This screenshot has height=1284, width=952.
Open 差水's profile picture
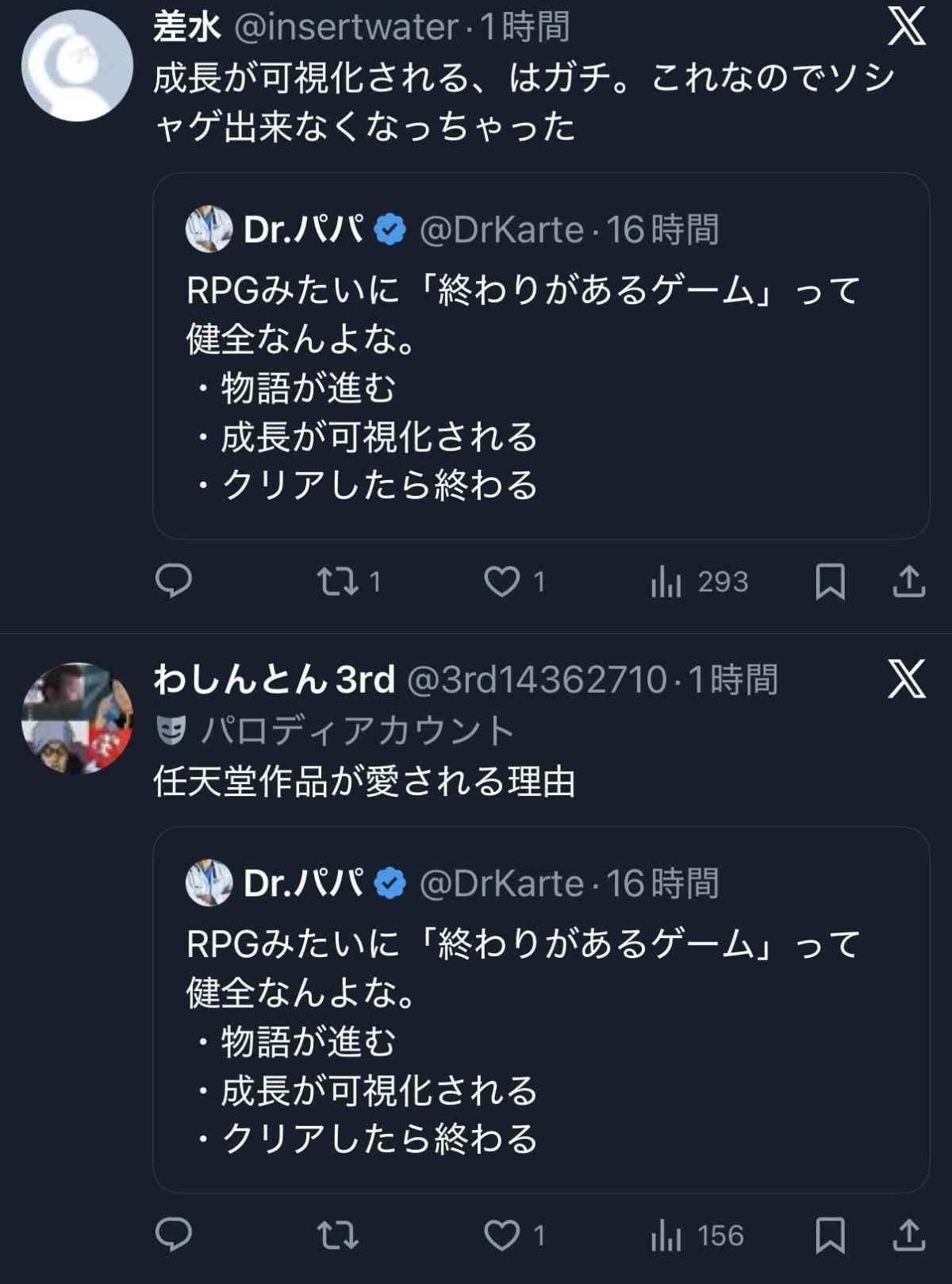pos(77,66)
